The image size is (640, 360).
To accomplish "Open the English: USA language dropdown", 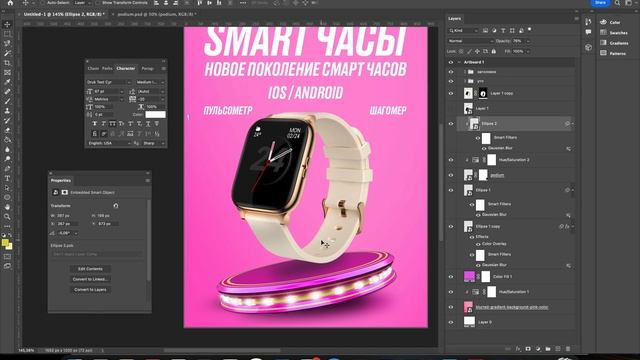I will [109, 143].
